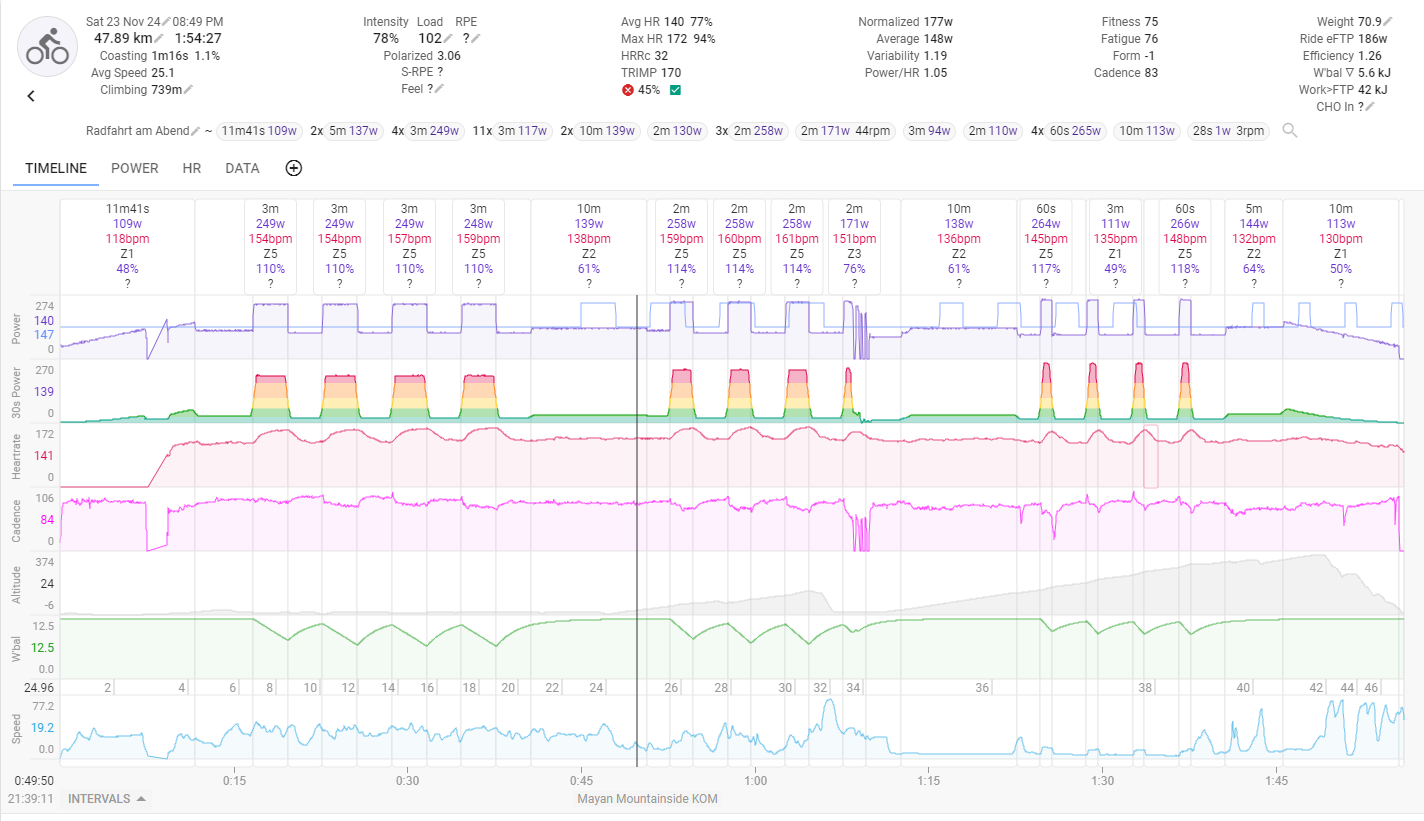Click the cycling activity type icon
Image resolution: width=1424 pixels, height=821 pixels.
(x=47, y=47)
